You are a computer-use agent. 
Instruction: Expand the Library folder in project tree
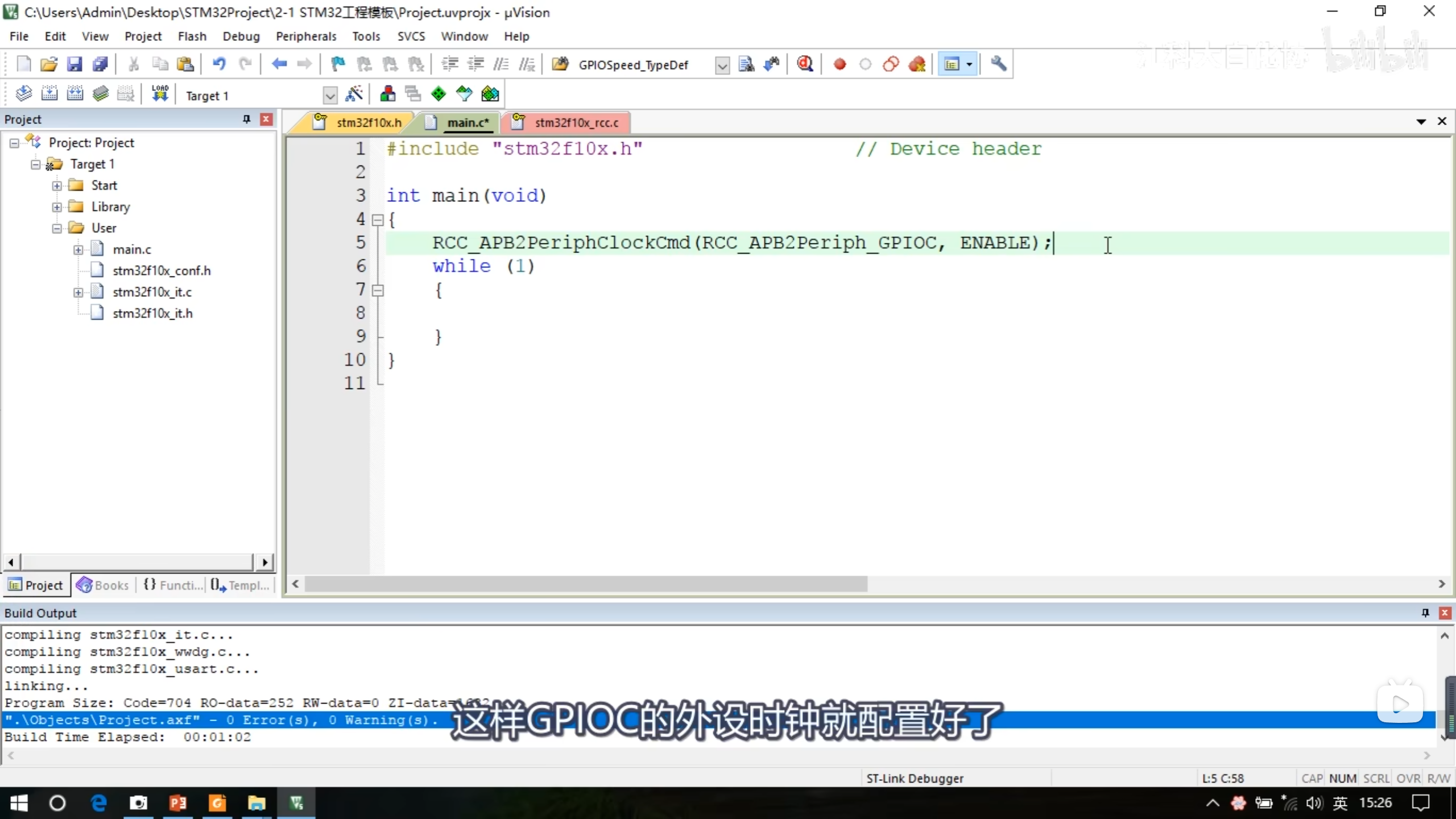(57, 207)
